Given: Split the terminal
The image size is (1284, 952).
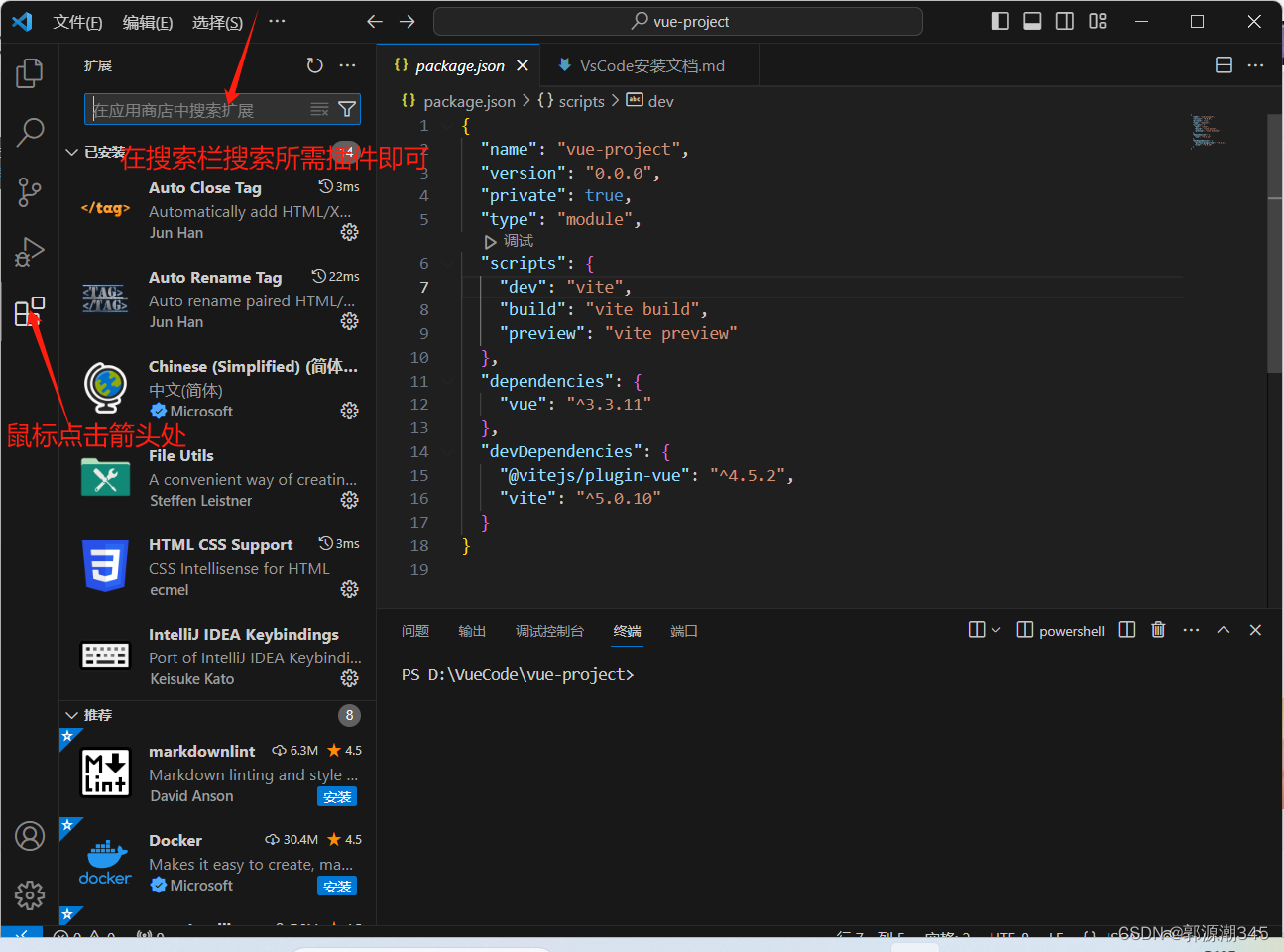Looking at the screenshot, I should 1127,630.
